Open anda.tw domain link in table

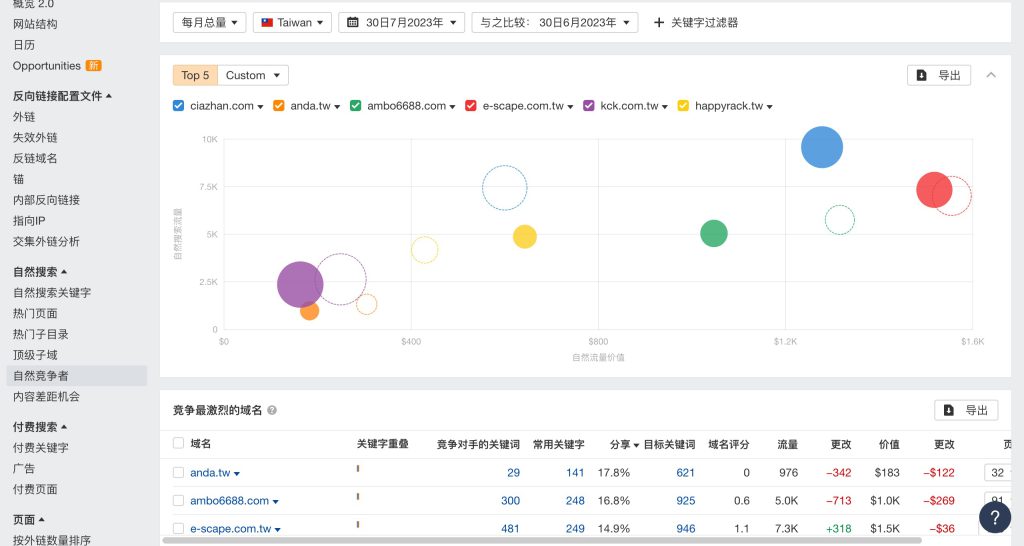pos(210,472)
